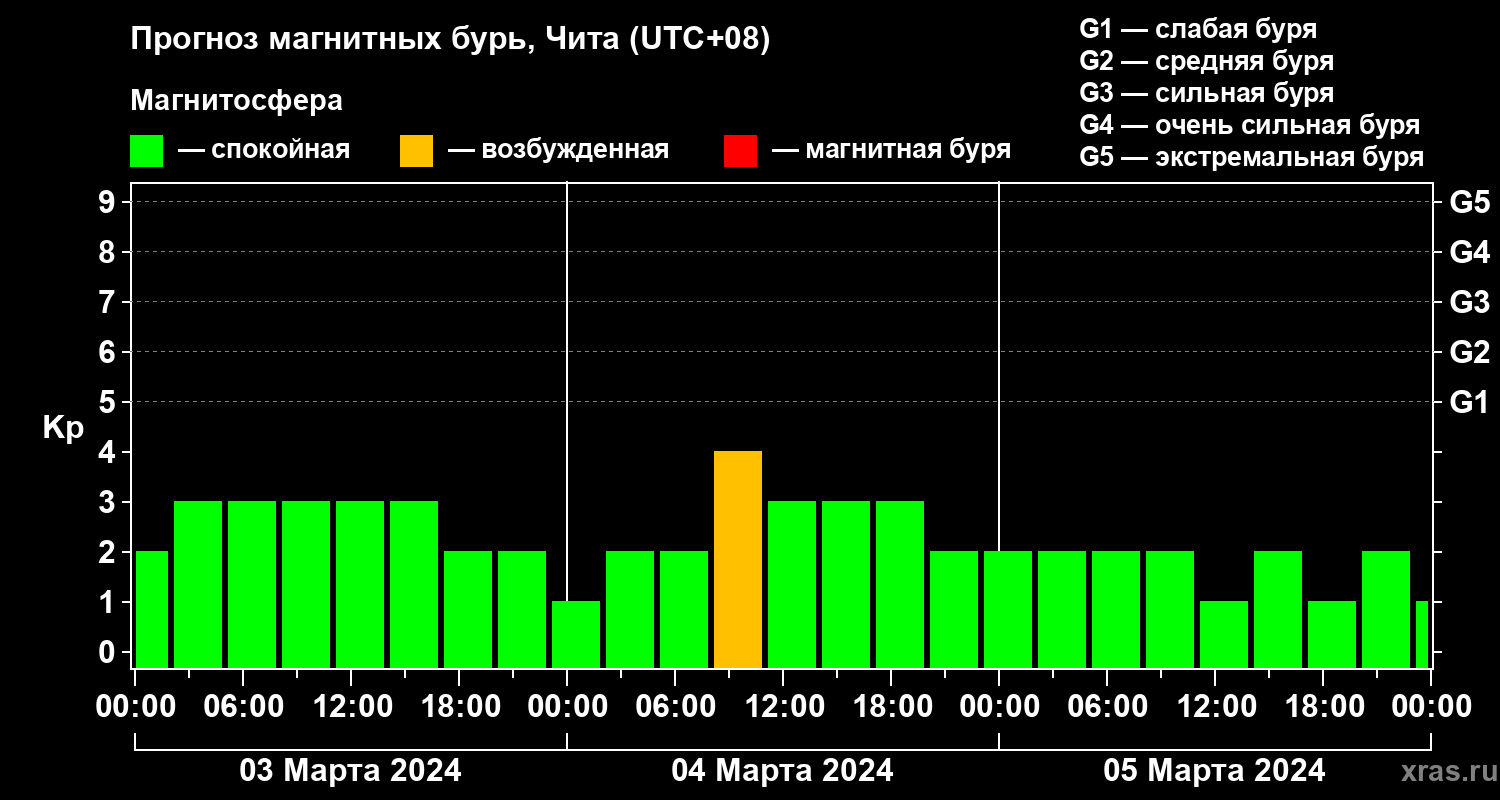Select the Kp 1 bar at 12:00 on 05 Марта
This screenshot has width=1500, height=800.
[1224, 635]
